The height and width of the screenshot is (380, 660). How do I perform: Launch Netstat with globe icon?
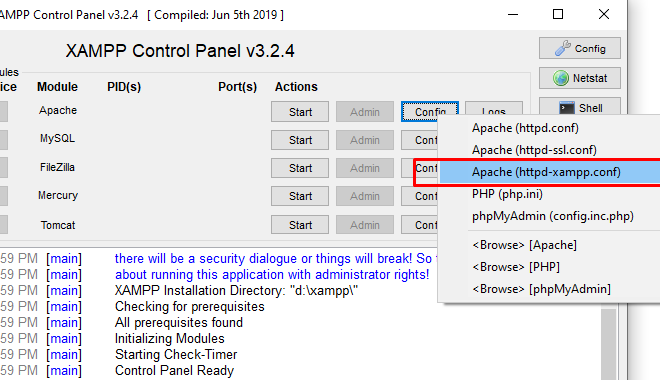pos(580,78)
